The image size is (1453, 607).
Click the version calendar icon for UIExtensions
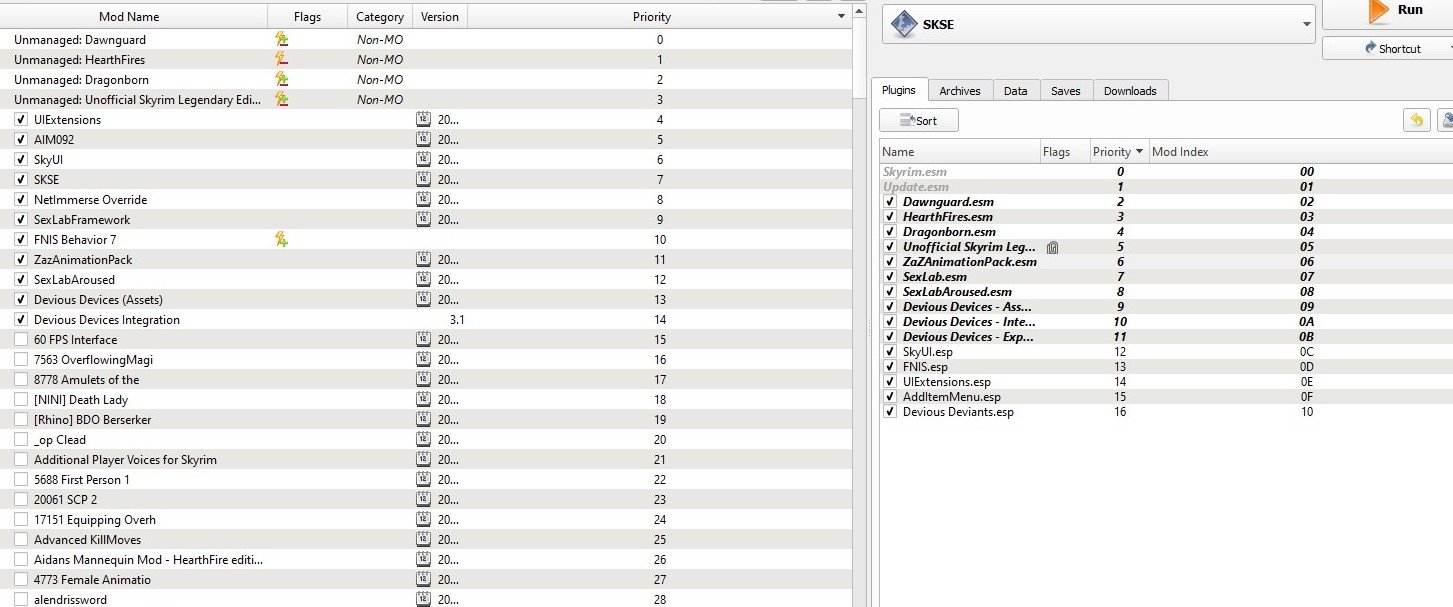point(423,119)
